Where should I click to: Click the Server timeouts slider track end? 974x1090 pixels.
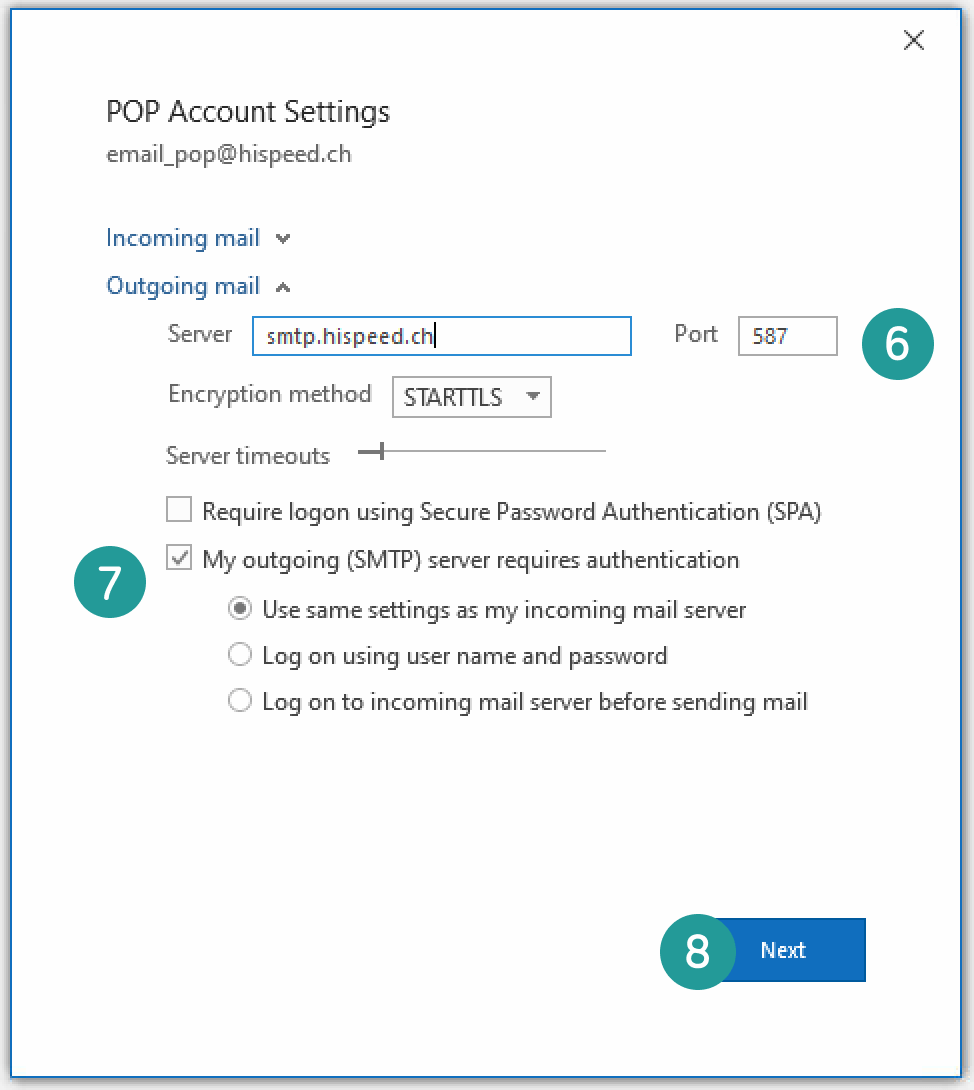tap(602, 451)
